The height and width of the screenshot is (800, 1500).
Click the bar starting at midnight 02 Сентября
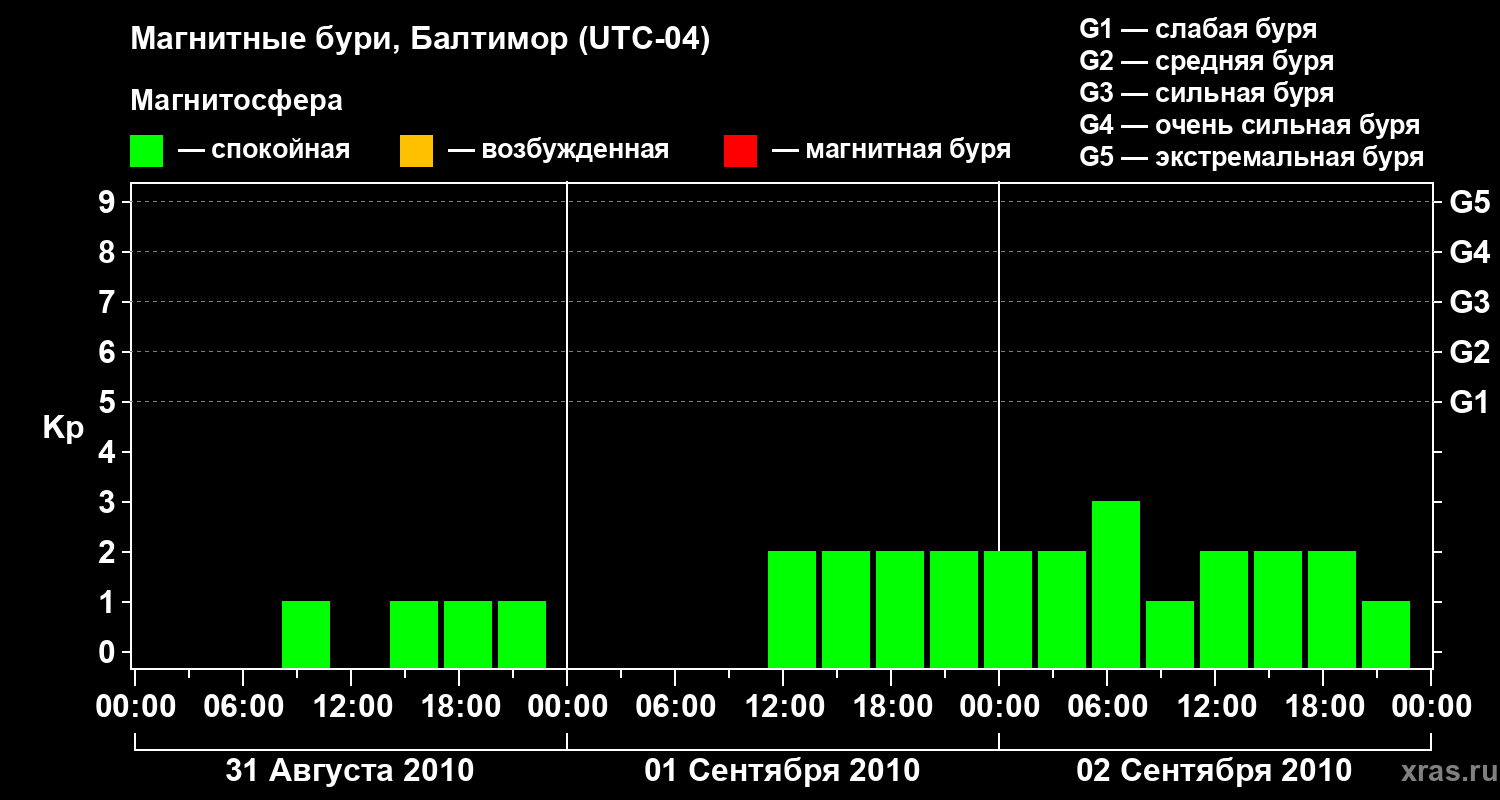(x=1008, y=609)
